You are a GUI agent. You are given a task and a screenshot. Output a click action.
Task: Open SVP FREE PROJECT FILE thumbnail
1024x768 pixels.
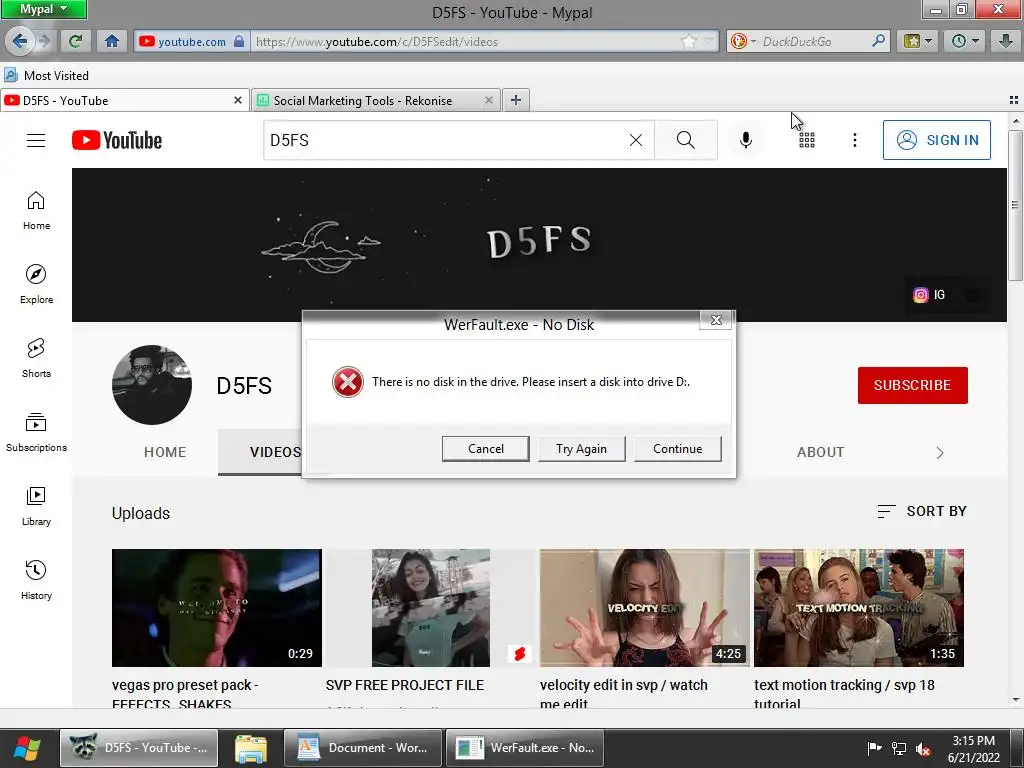pos(431,608)
